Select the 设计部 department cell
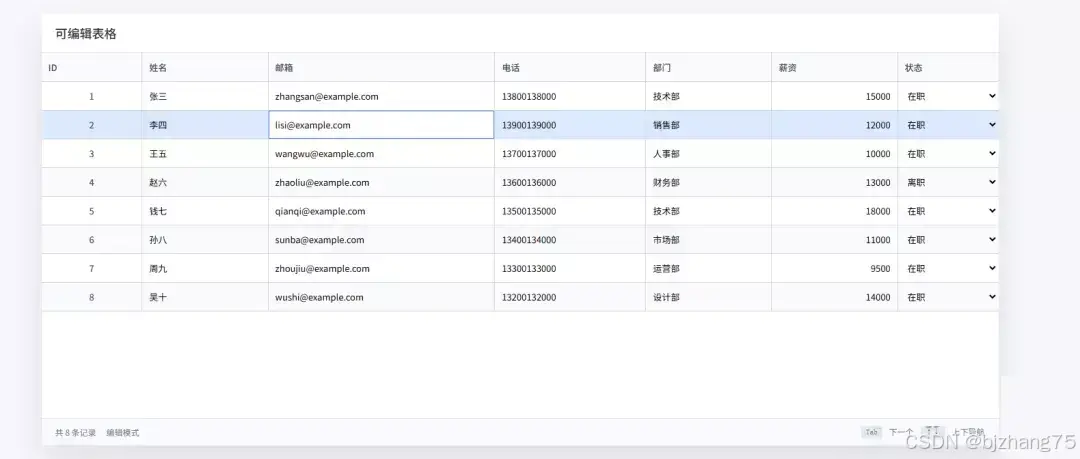This screenshot has width=1080, height=459. (x=708, y=297)
